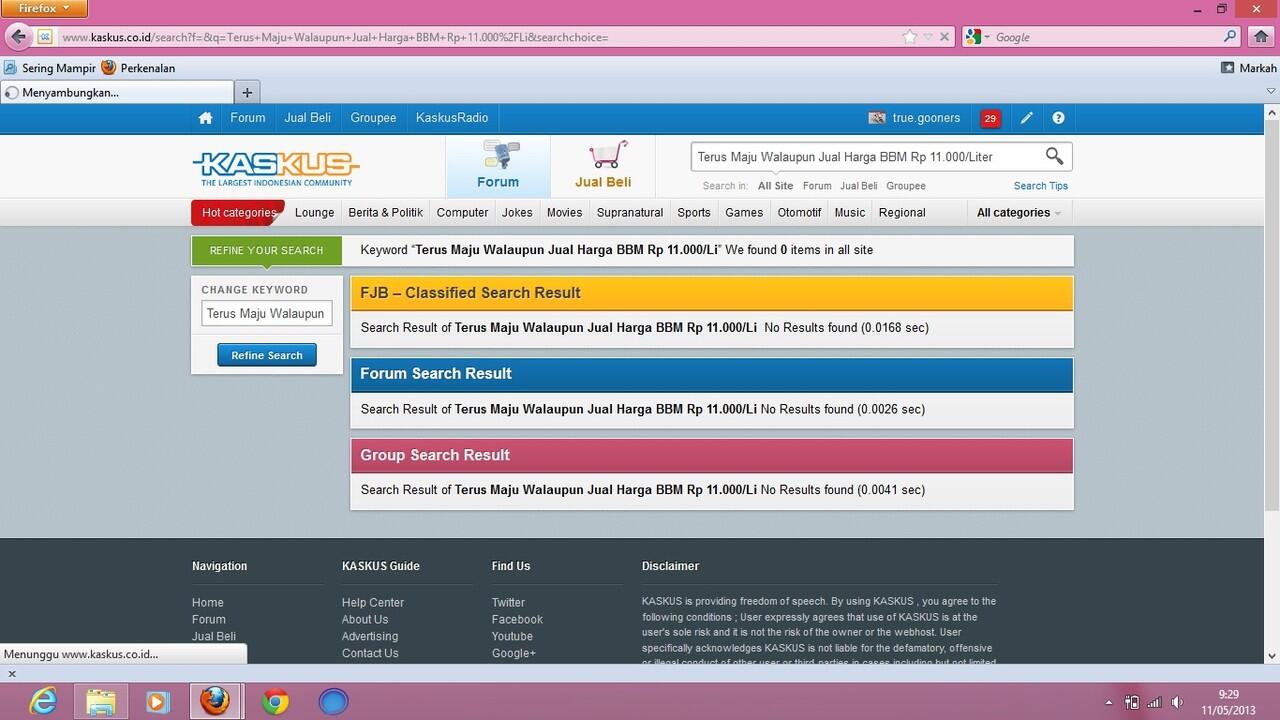The image size is (1280, 720).
Task: Select Forum search scope
Action: (817, 186)
